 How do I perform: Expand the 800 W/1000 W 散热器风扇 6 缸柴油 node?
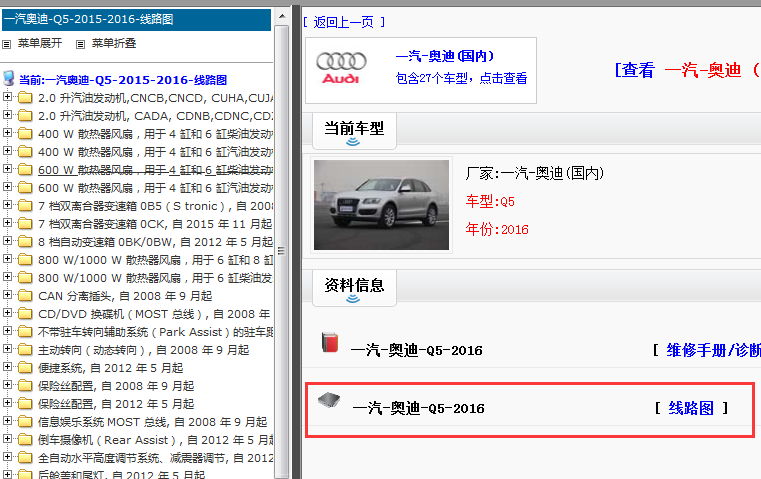(x=7, y=276)
